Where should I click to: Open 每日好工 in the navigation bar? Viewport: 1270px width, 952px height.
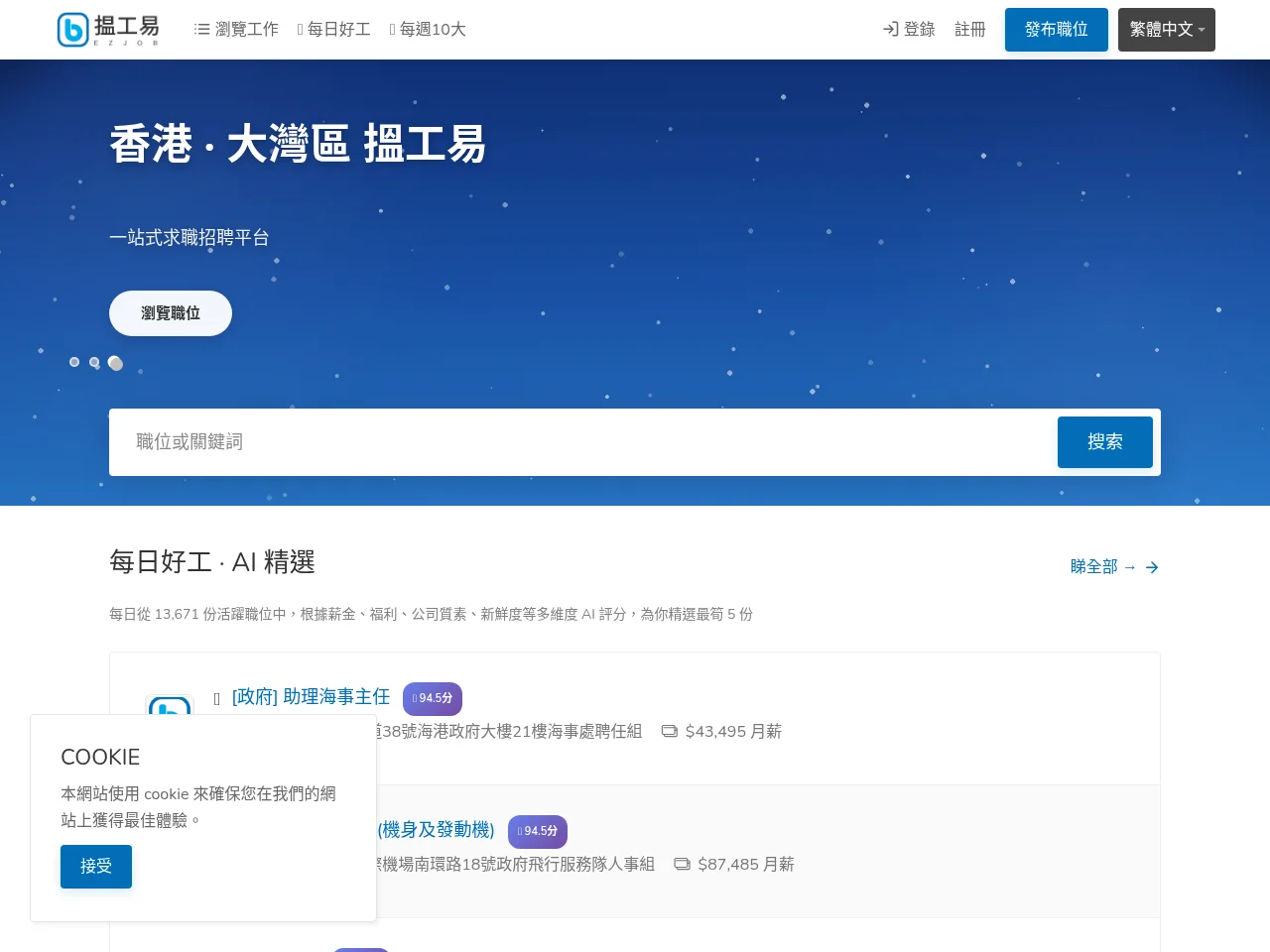tap(334, 30)
